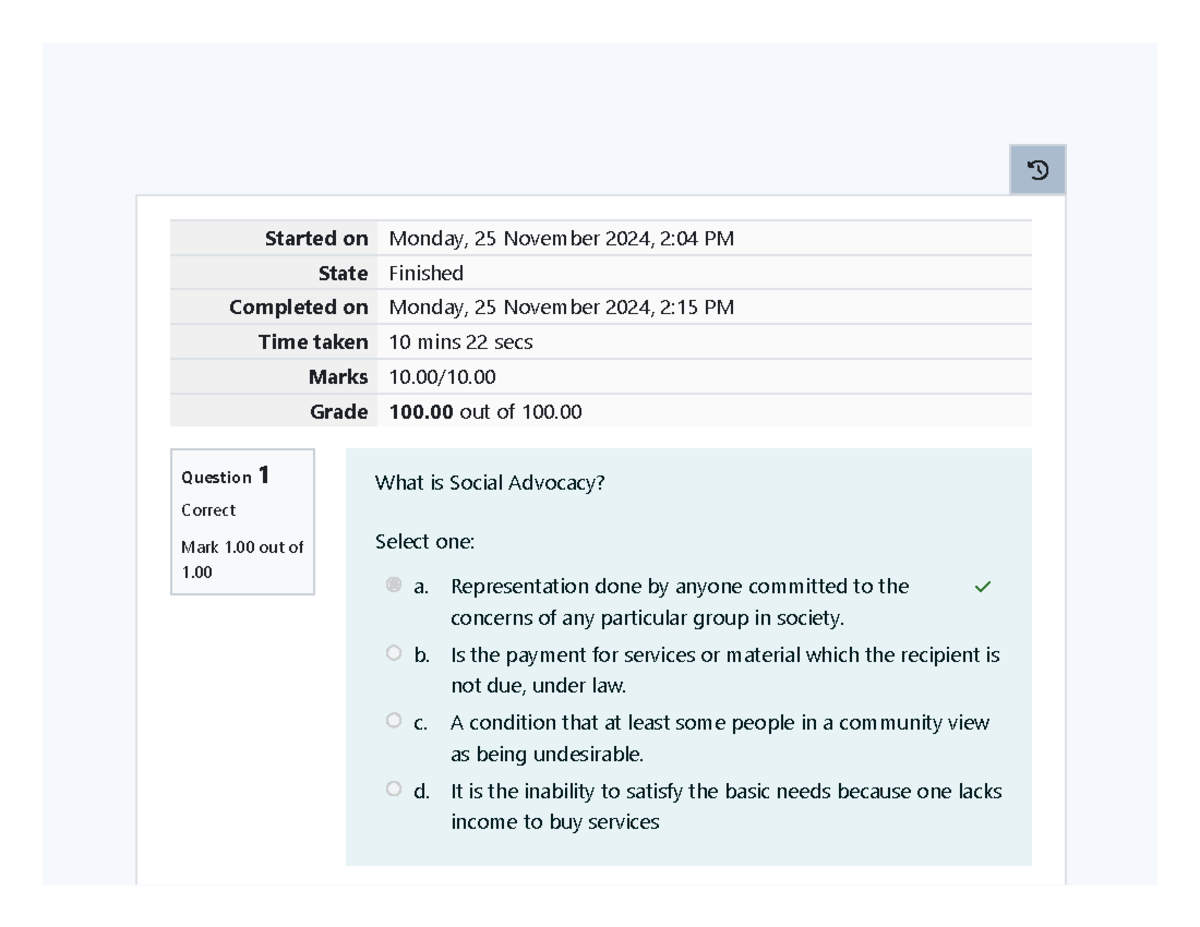Click the 'Completed on' date value

(561, 308)
